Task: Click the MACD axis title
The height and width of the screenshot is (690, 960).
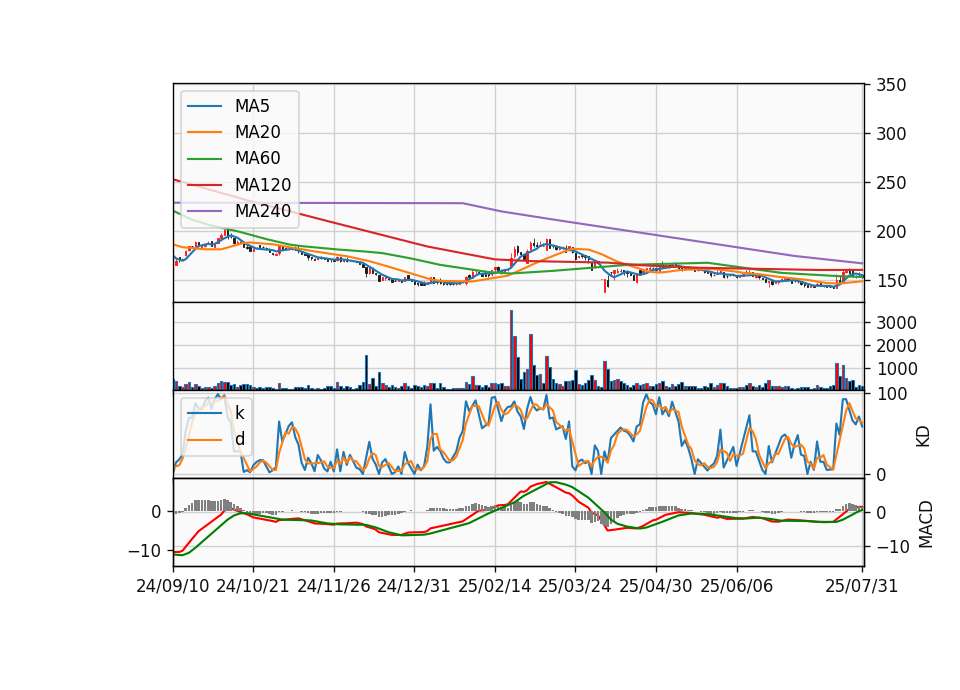Action: (x=925, y=525)
